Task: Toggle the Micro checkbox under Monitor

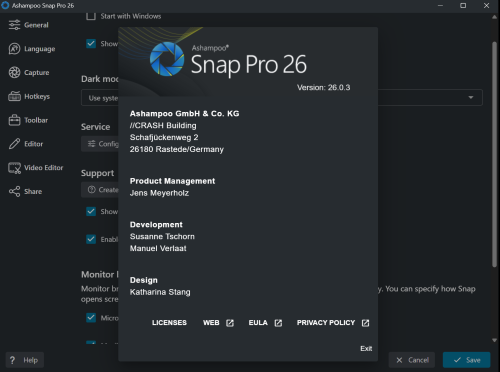Action: click(x=91, y=318)
